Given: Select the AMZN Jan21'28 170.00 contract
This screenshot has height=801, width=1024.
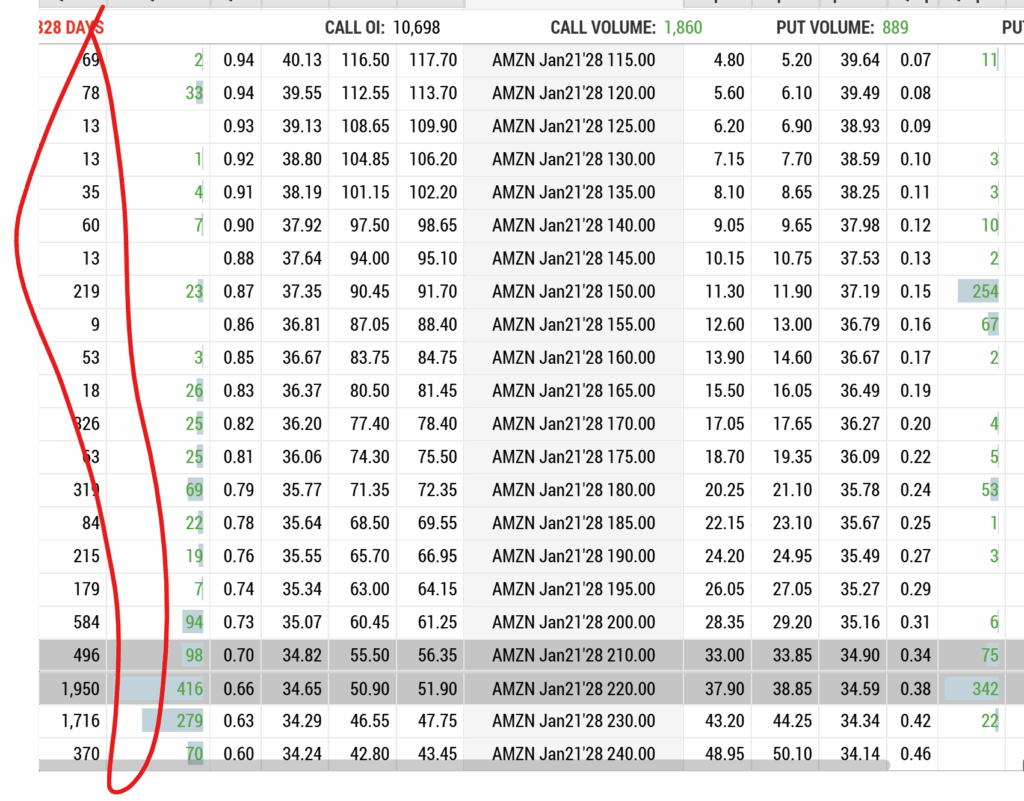Looking at the screenshot, I should tap(573, 424).
